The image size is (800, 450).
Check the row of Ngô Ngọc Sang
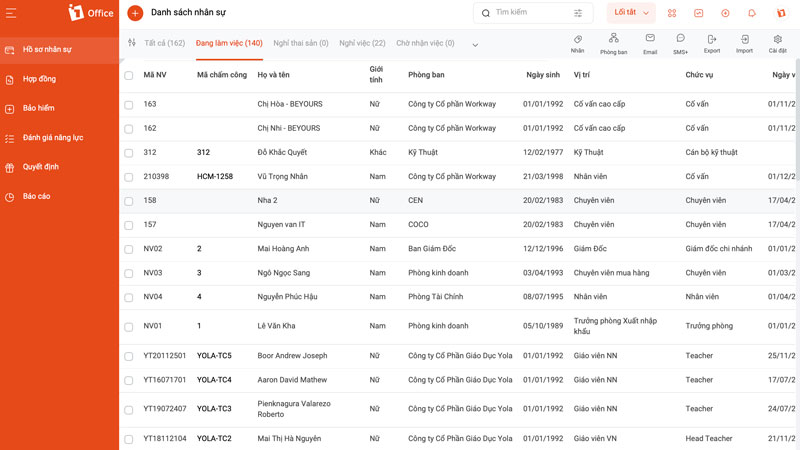129,273
